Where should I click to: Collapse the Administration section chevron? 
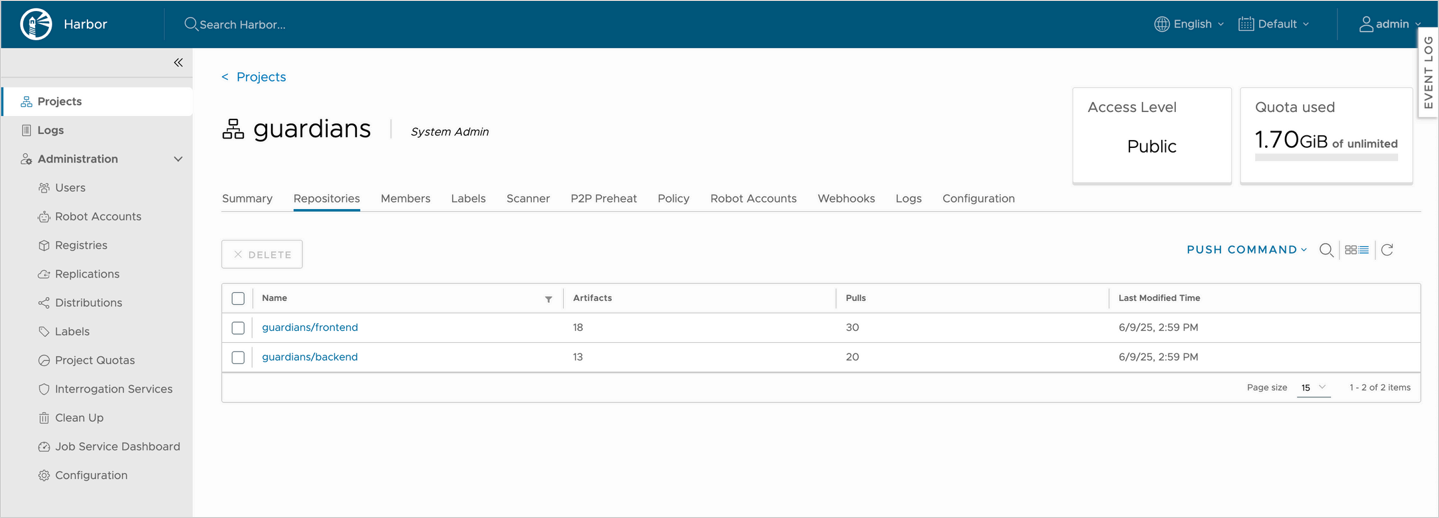point(178,159)
